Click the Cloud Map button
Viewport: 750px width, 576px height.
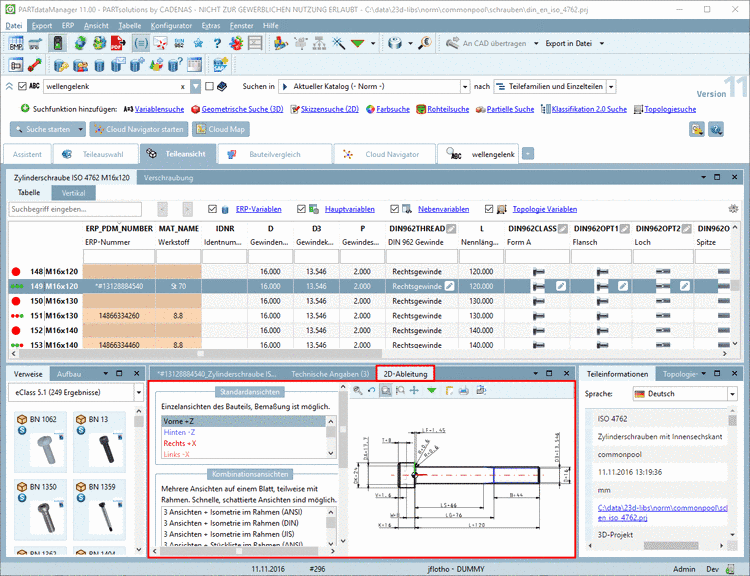pyautogui.click(x=221, y=129)
